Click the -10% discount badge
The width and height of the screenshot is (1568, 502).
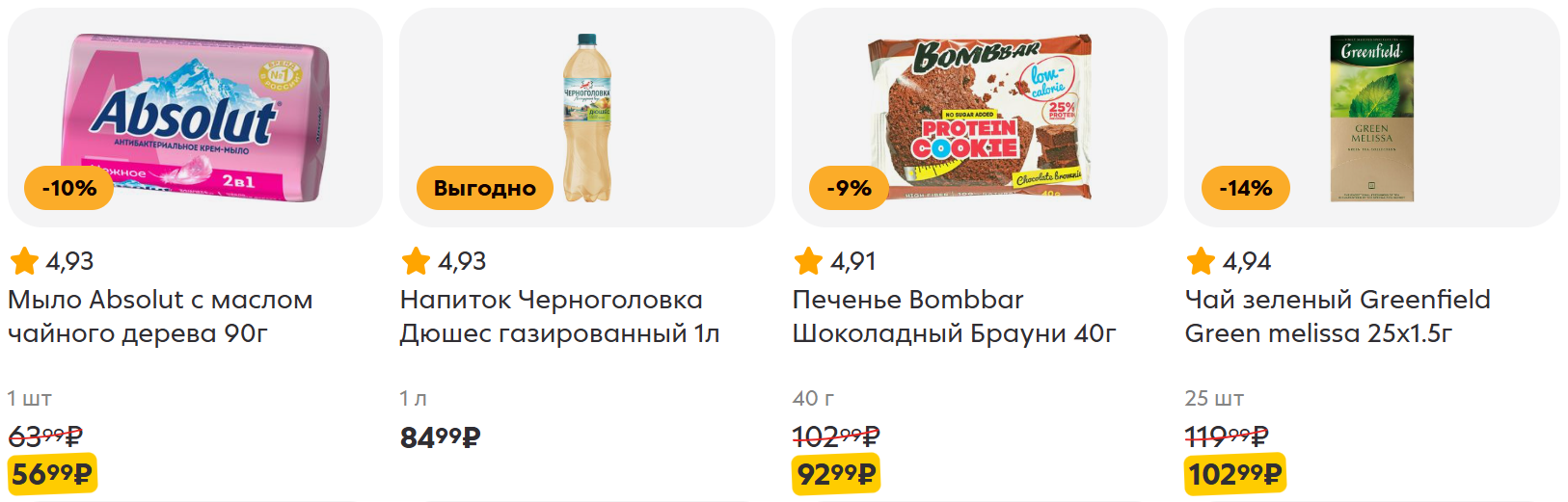point(69,188)
